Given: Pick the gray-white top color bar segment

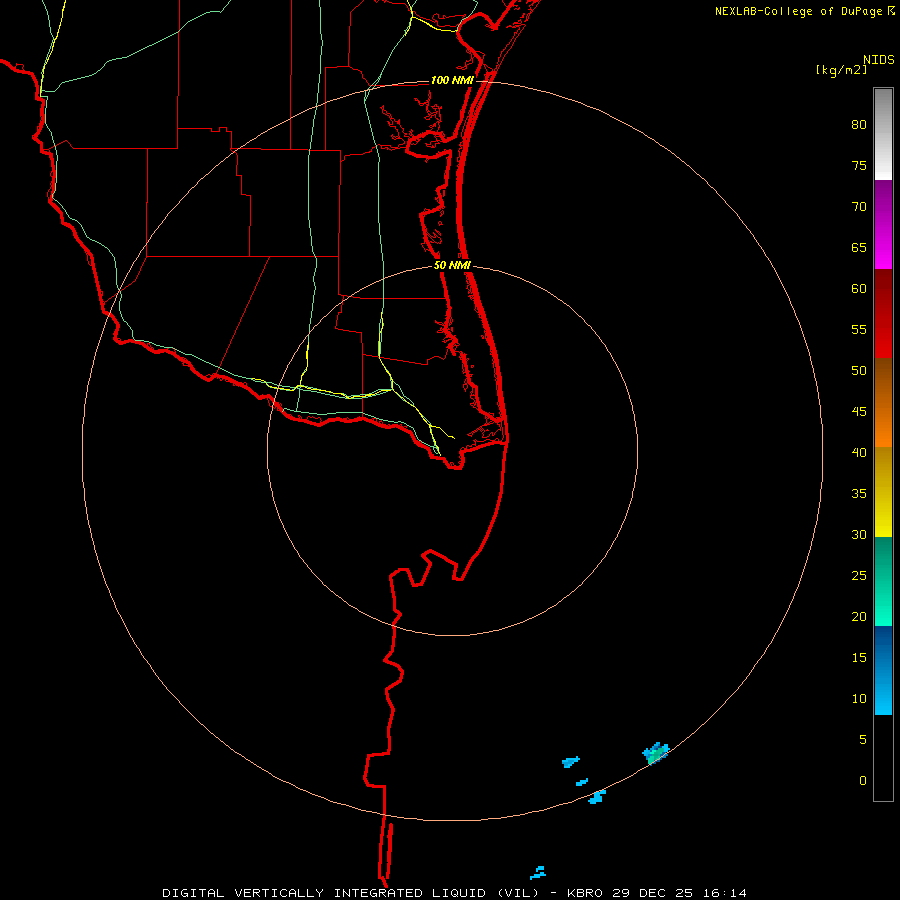Looking at the screenshot, I should tap(883, 134).
